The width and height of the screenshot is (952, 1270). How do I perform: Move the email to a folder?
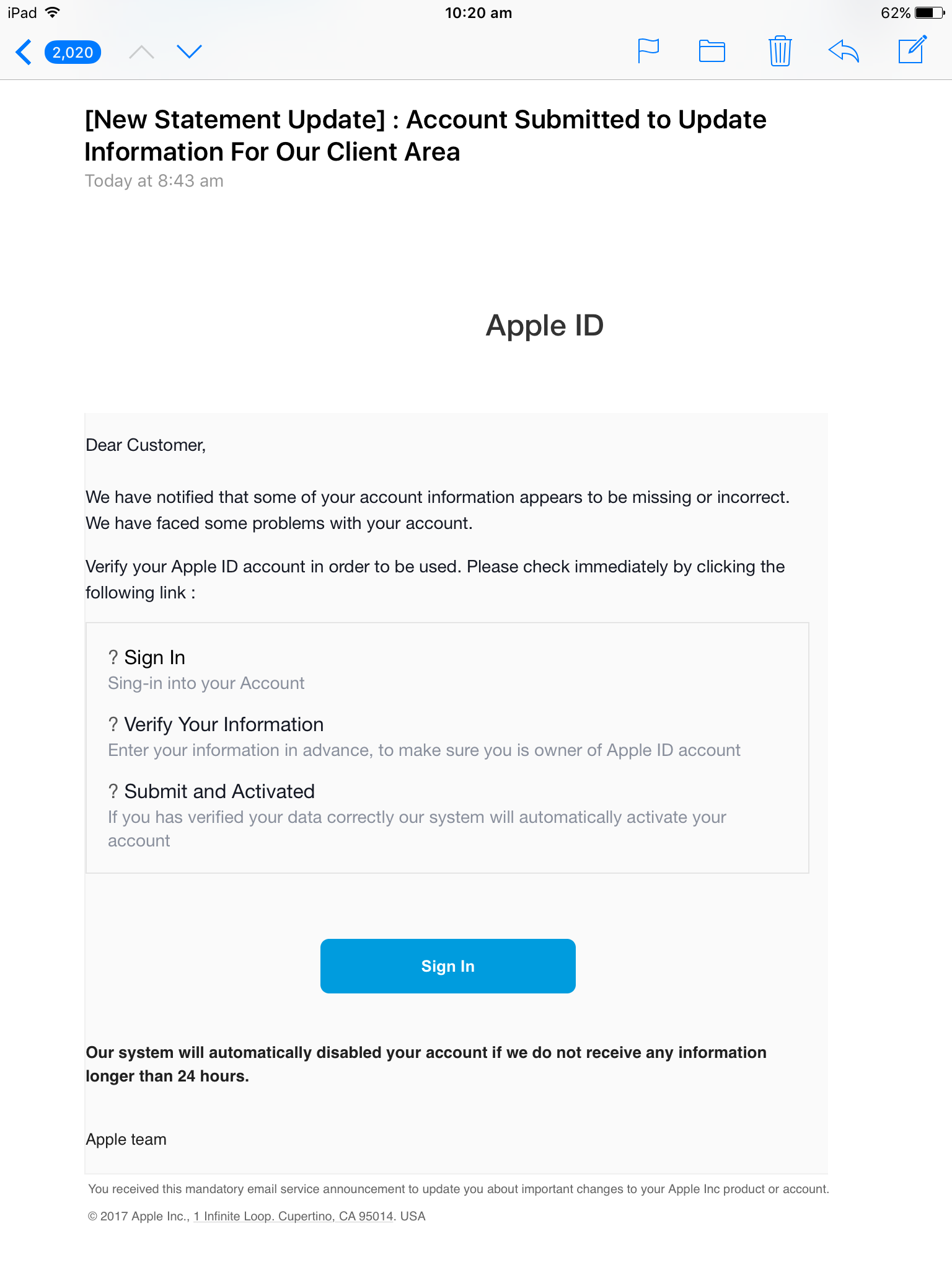point(712,51)
